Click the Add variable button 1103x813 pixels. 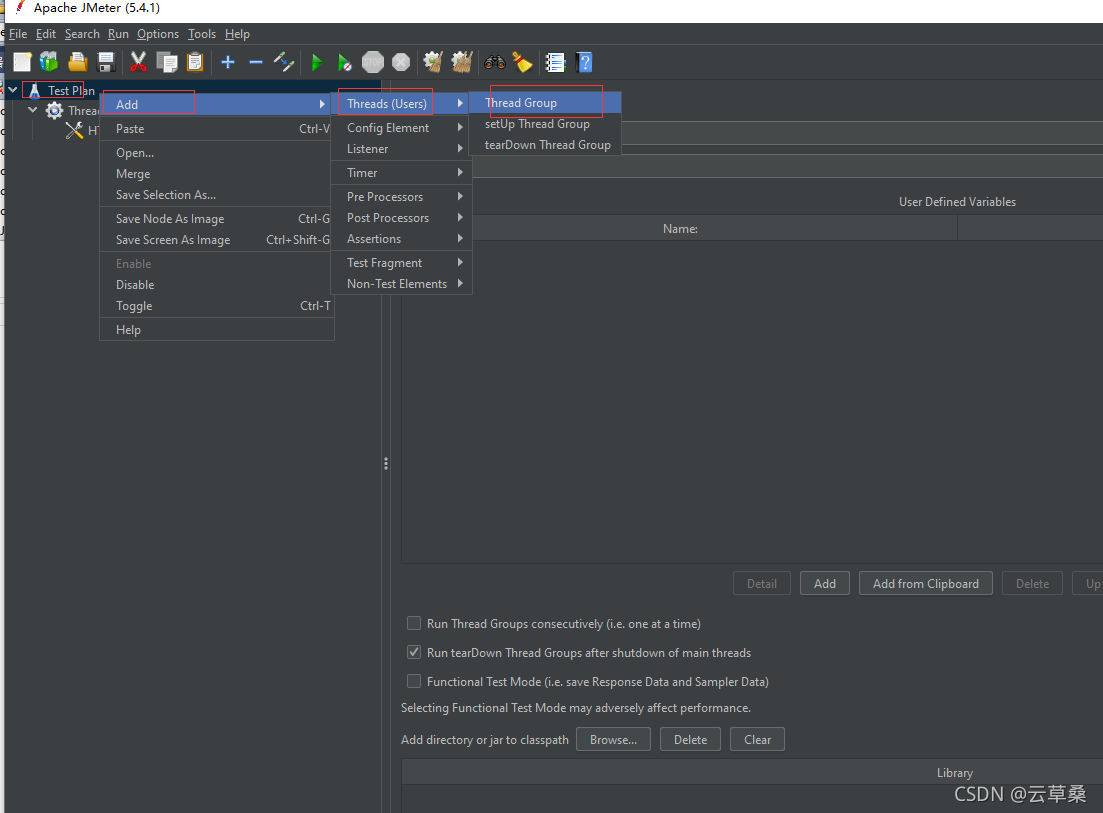tap(824, 583)
